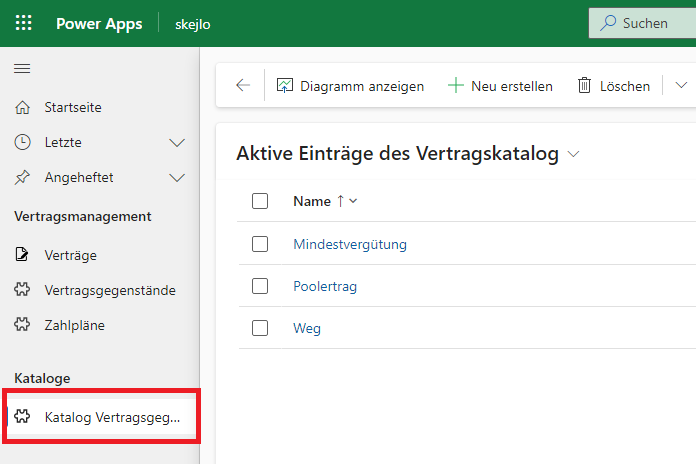Collapse the hamburger navigation menu
The height and width of the screenshot is (464, 696).
(x=22, y=68)
